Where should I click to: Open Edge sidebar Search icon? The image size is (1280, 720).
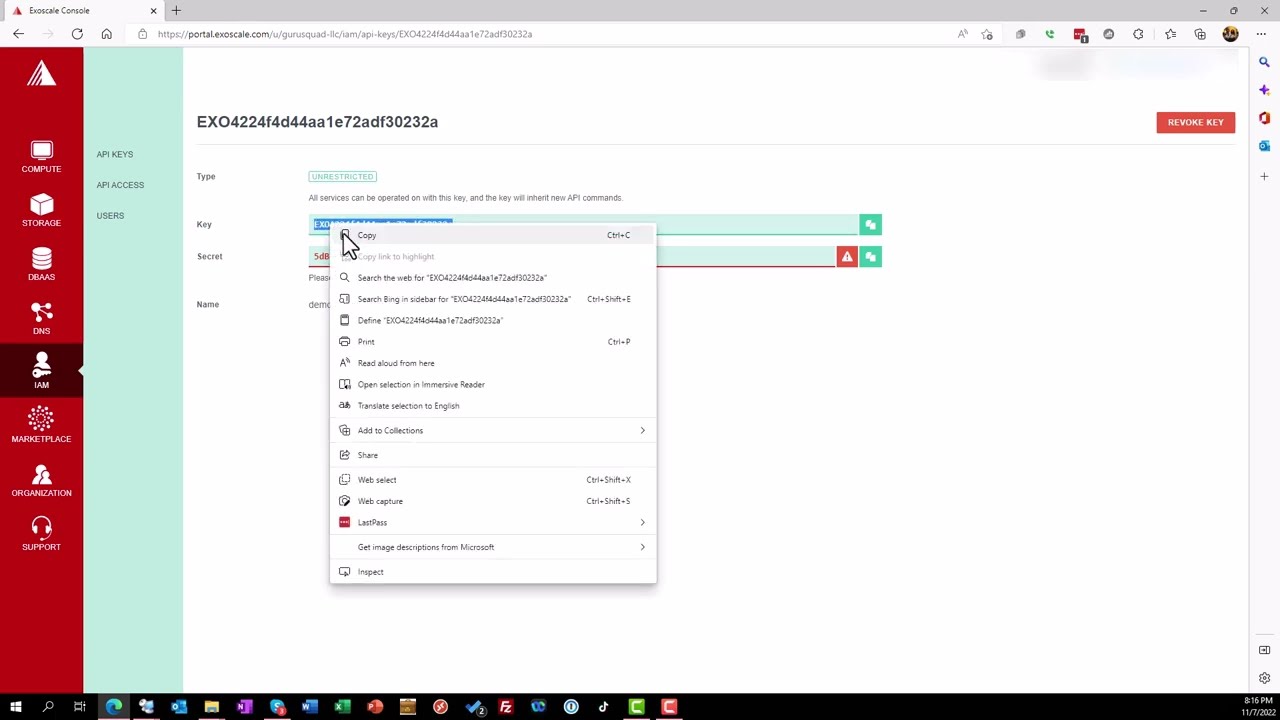point(1264,62)
